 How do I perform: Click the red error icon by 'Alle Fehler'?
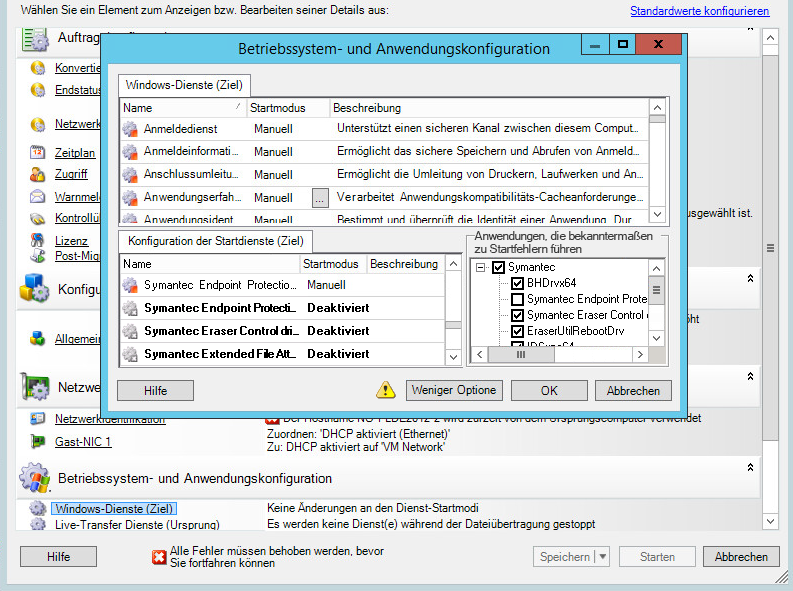click(158, 557)
